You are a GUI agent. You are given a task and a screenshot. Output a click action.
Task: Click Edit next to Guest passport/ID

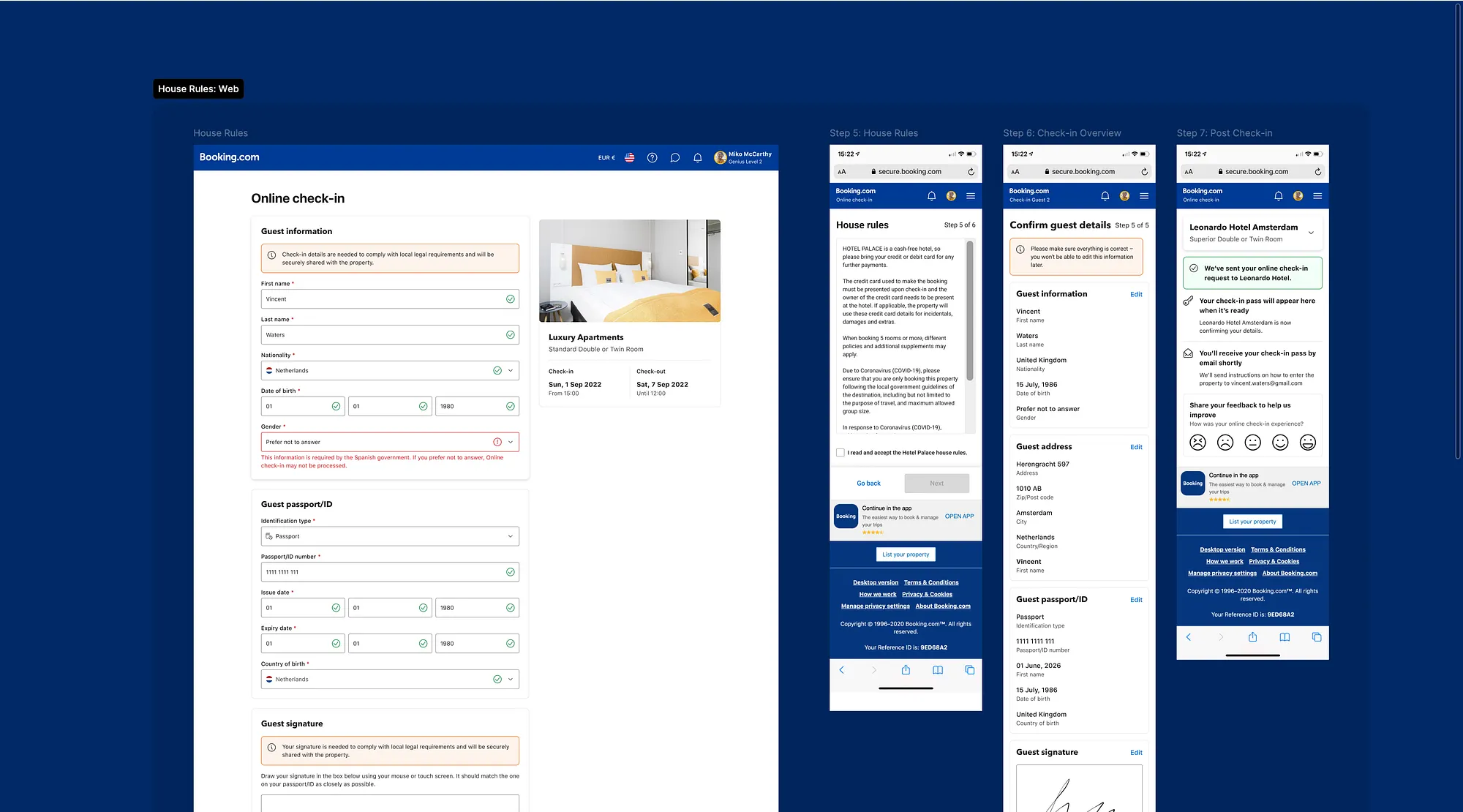click(x=1136, y=600)
